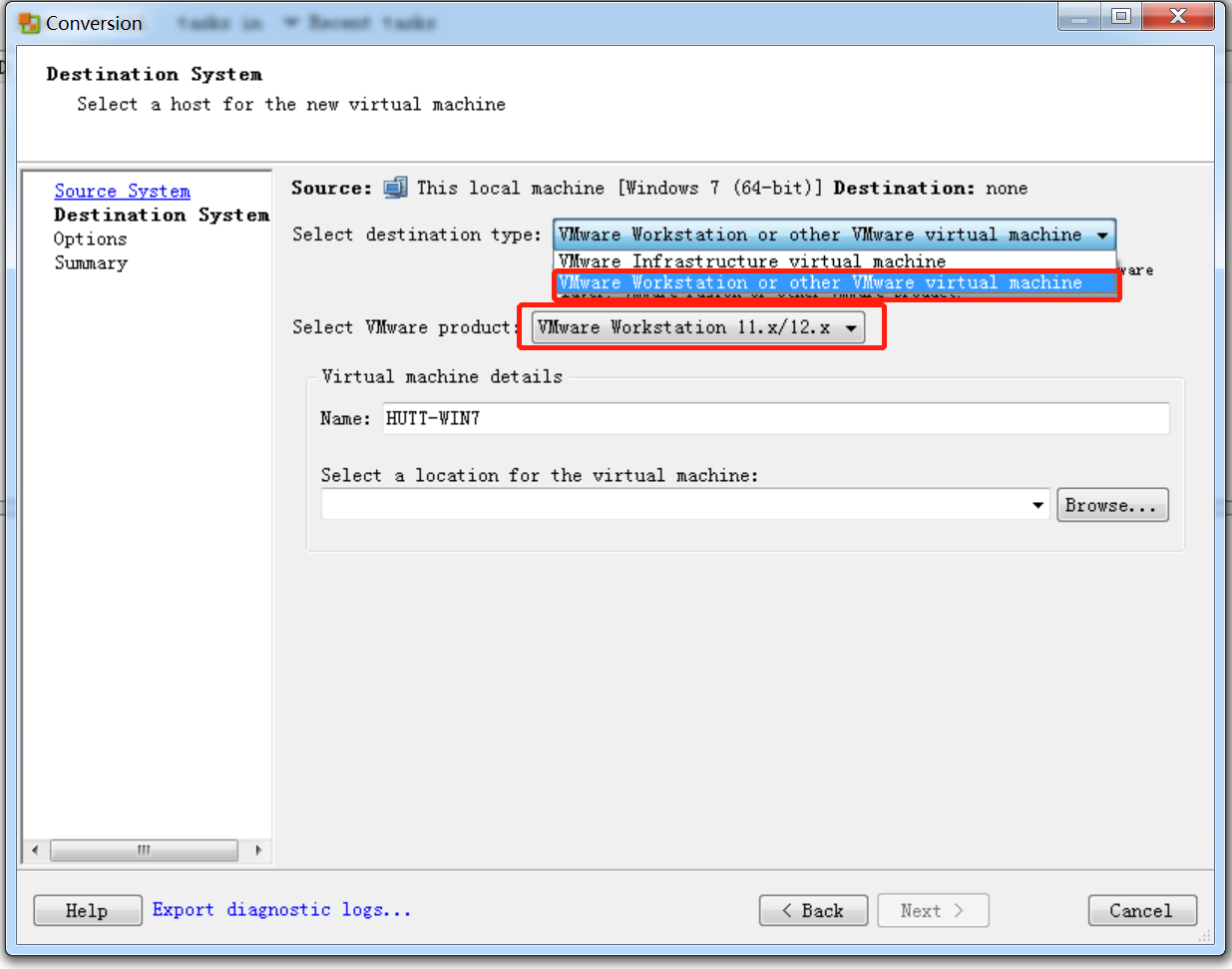
Task: Open Export diagnostic logs link
Action: (281, 909)
